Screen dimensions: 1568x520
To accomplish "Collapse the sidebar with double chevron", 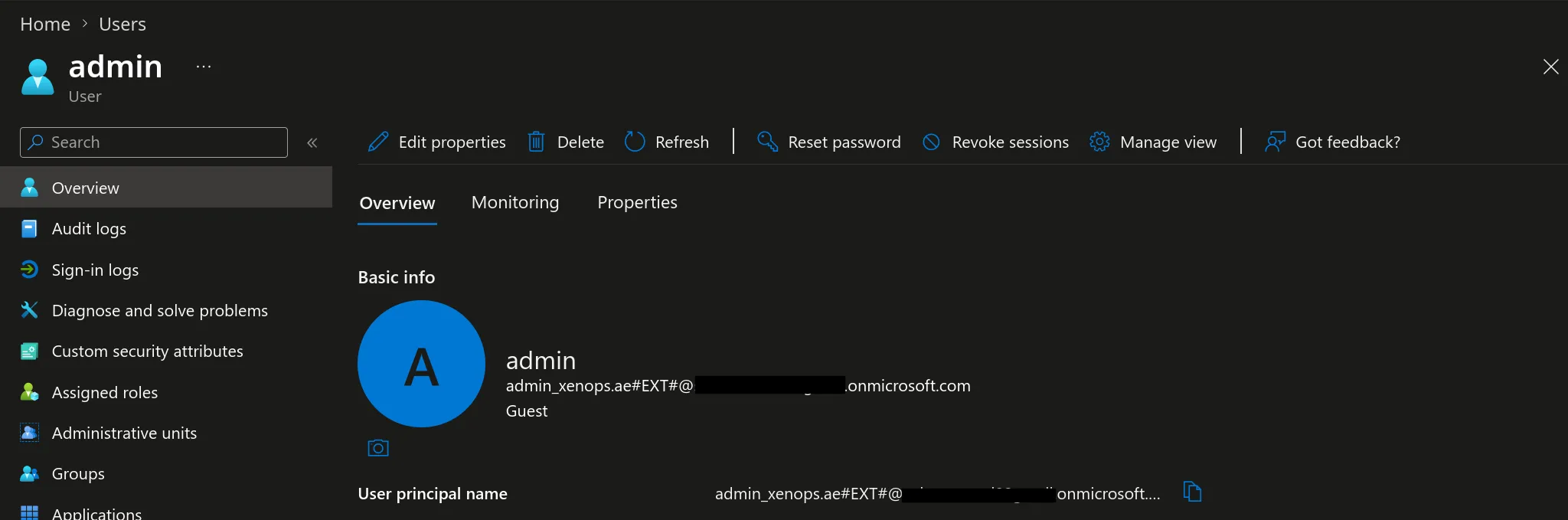I will pos(312,142).
